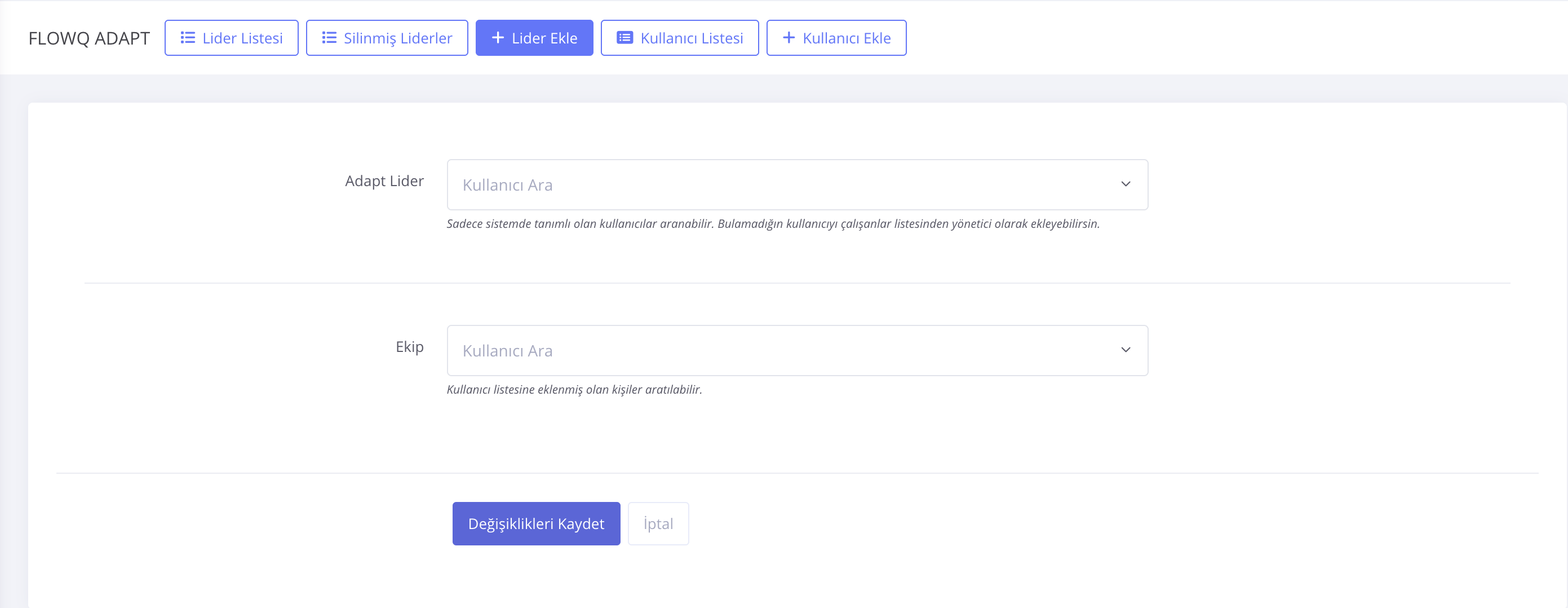Open the Kullanıcı Listesi page
The height and width of the screenshot is (608, 1568).
(692, 38)
